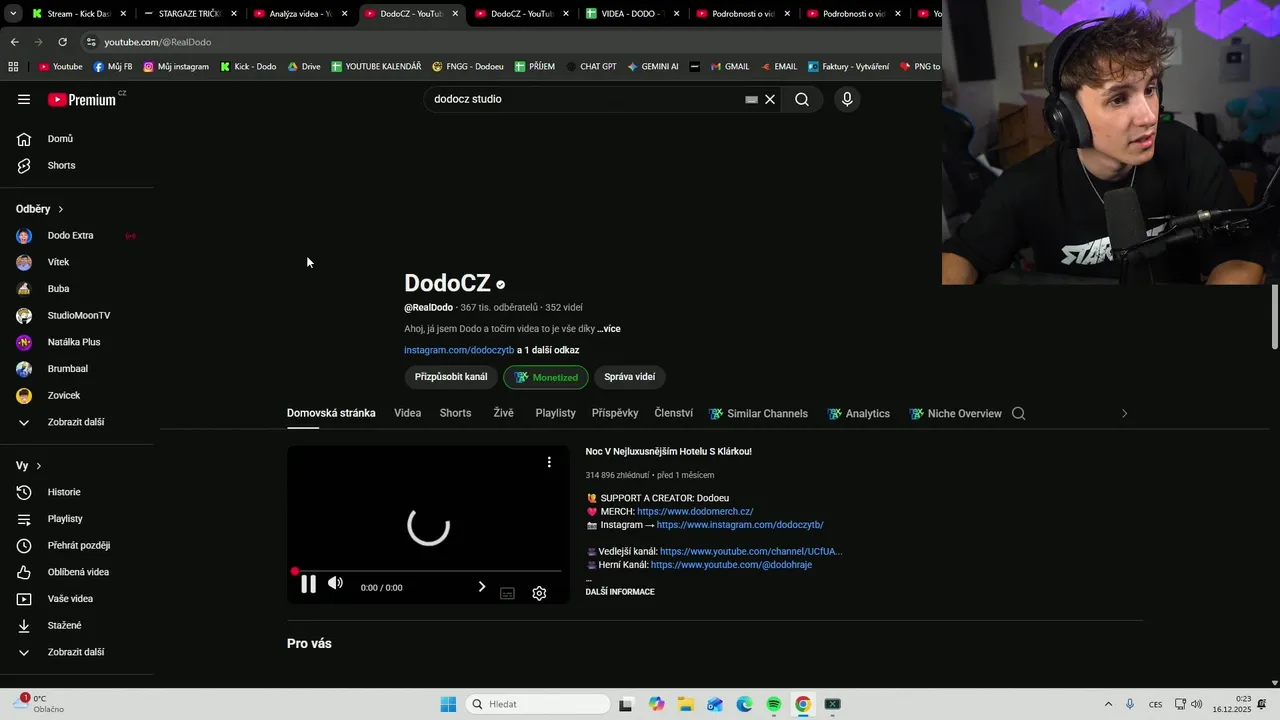1280x720 pixels.
Task: Switch to the 'STARGAZE TRIČKO' browser tab
Action: point(189,14)
